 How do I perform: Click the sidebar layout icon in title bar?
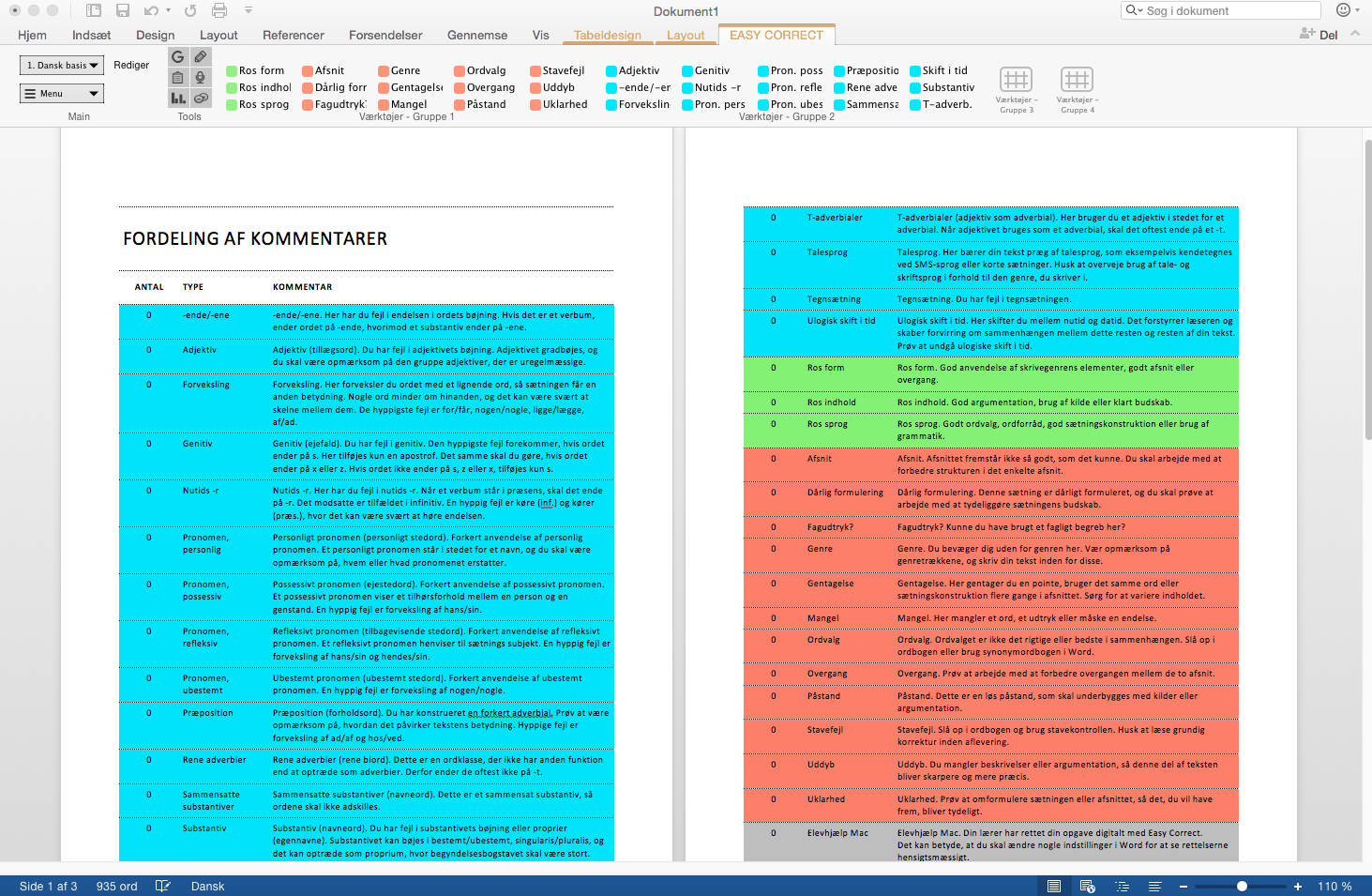point(93,10)
